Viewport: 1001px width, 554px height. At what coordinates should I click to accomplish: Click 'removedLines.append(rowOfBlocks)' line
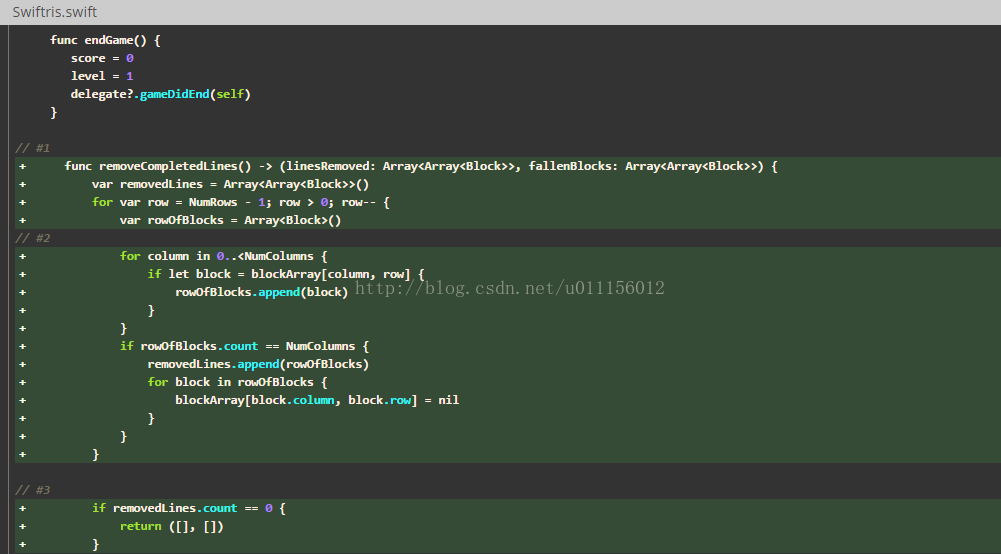click(x=259, y=364)
